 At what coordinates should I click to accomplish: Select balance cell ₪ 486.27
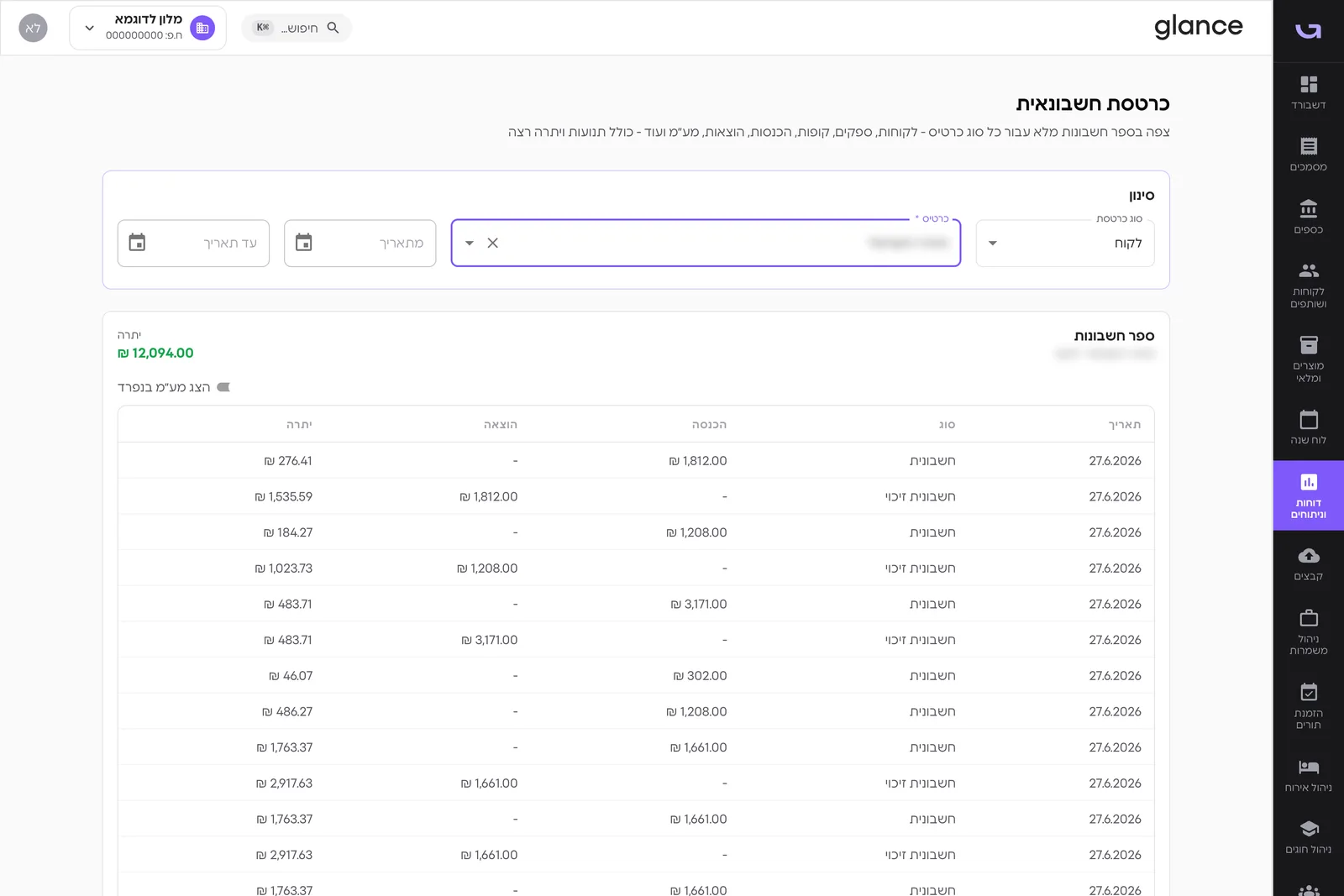coord(287,712)
